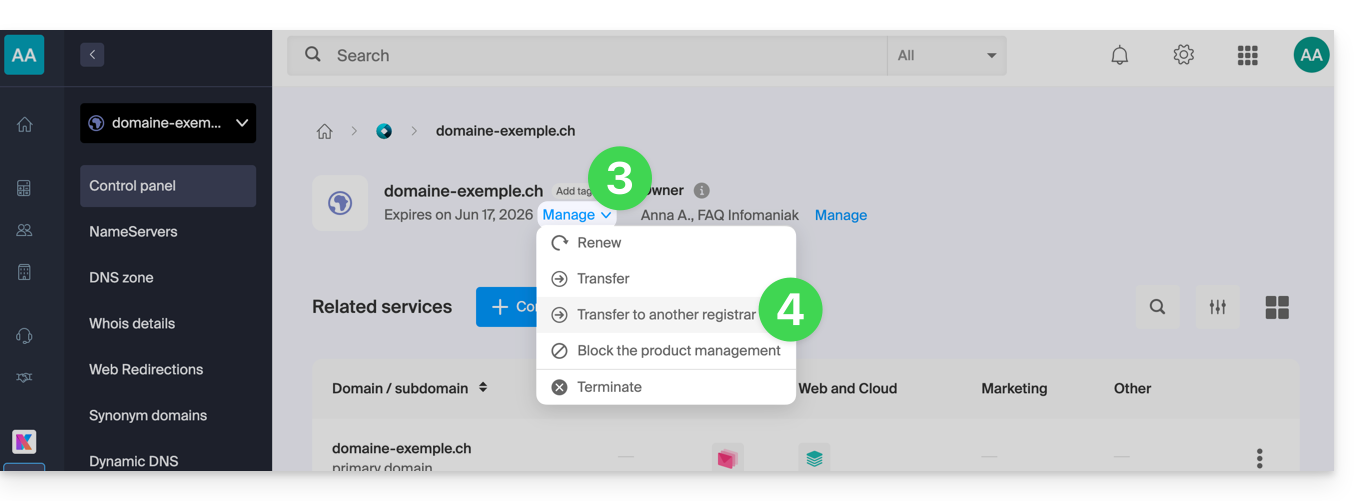
Task: Click the home icon in breadcrumb
Action: (x=324, y=131)
